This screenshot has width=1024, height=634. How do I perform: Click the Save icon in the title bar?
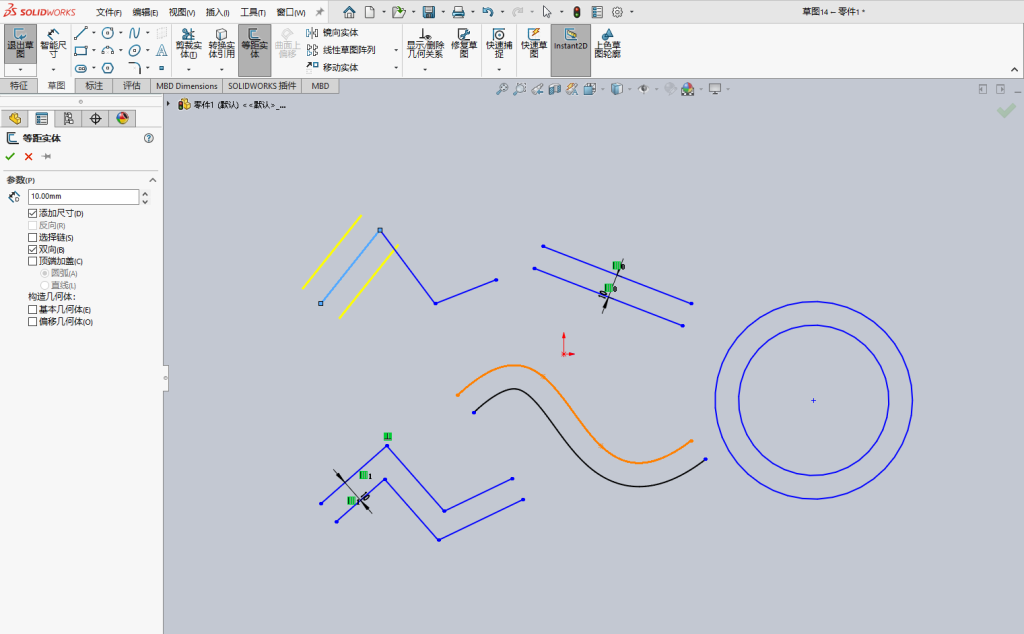coord(428,12)
